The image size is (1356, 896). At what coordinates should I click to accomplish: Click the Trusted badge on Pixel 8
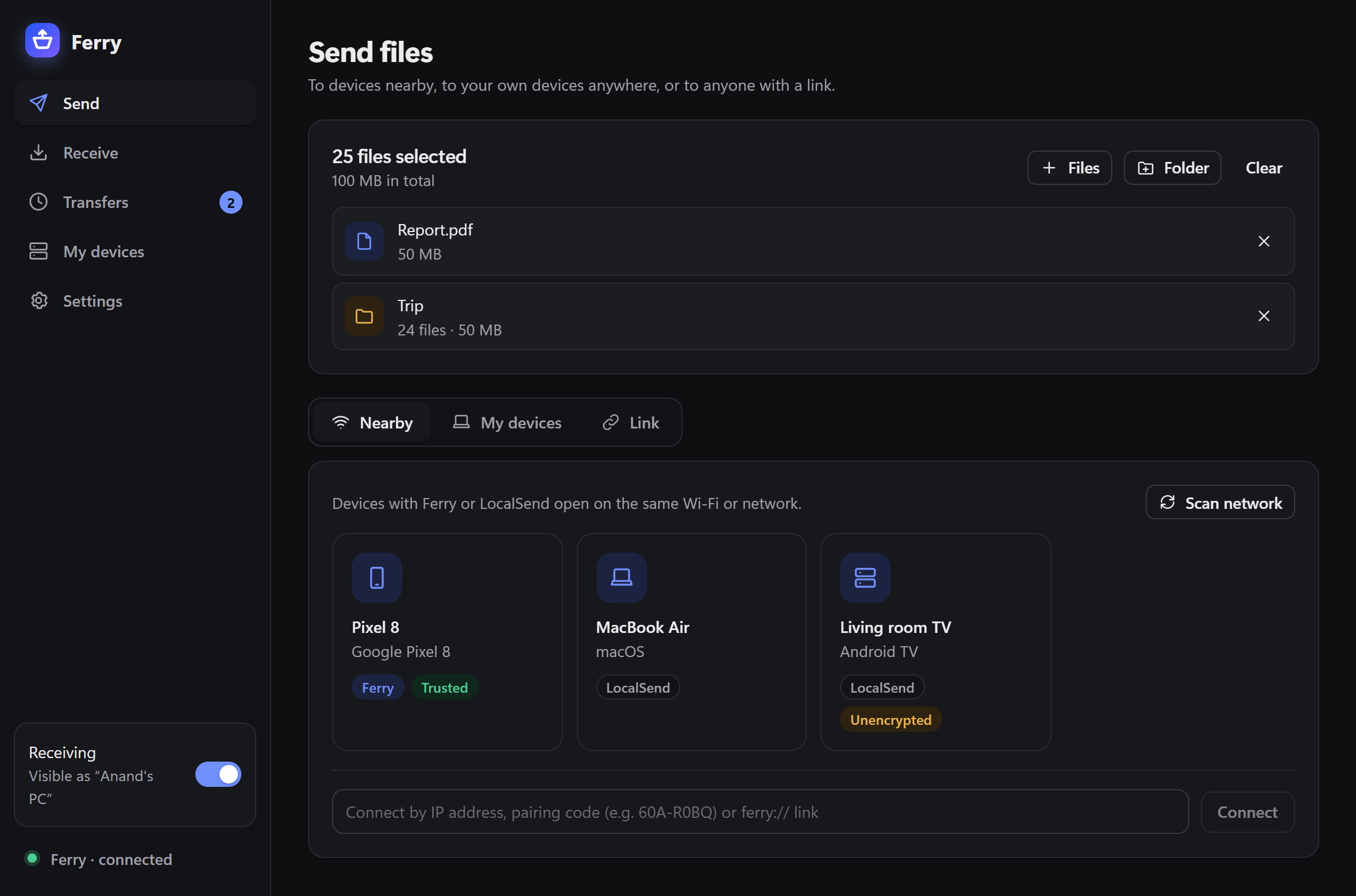click(x=444, y=688)
